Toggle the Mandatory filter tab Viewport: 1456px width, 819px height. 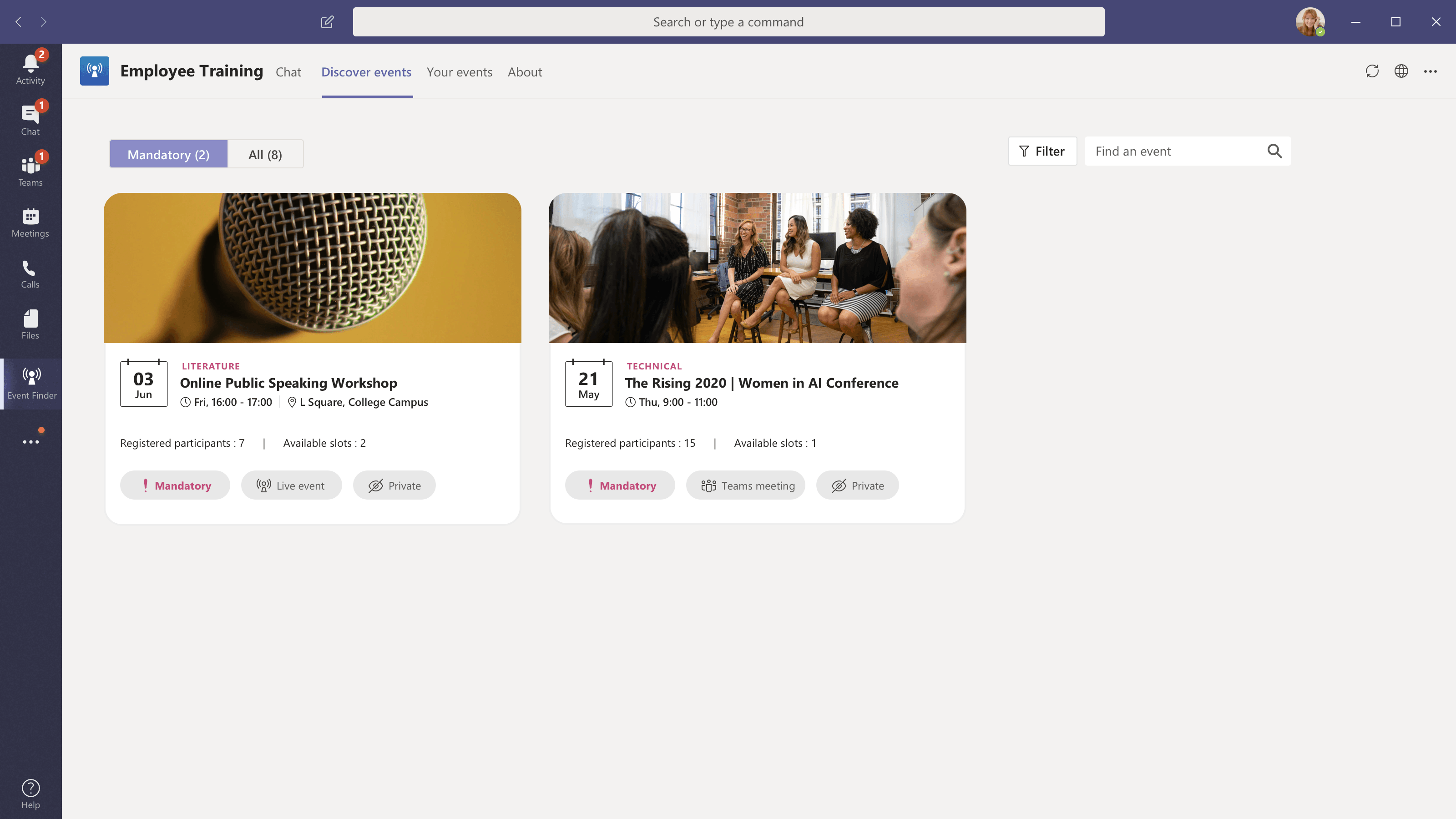click(168, 154)
